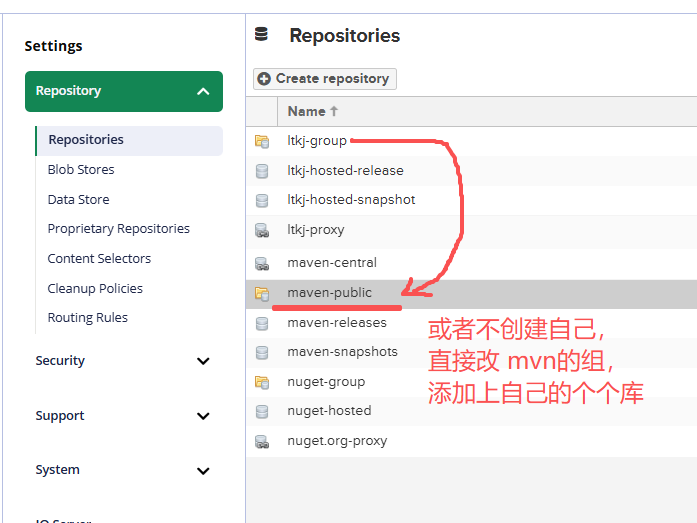Click the ltkj-hosted-release database icon
This screenshot has width=697, height=523.
262,171
